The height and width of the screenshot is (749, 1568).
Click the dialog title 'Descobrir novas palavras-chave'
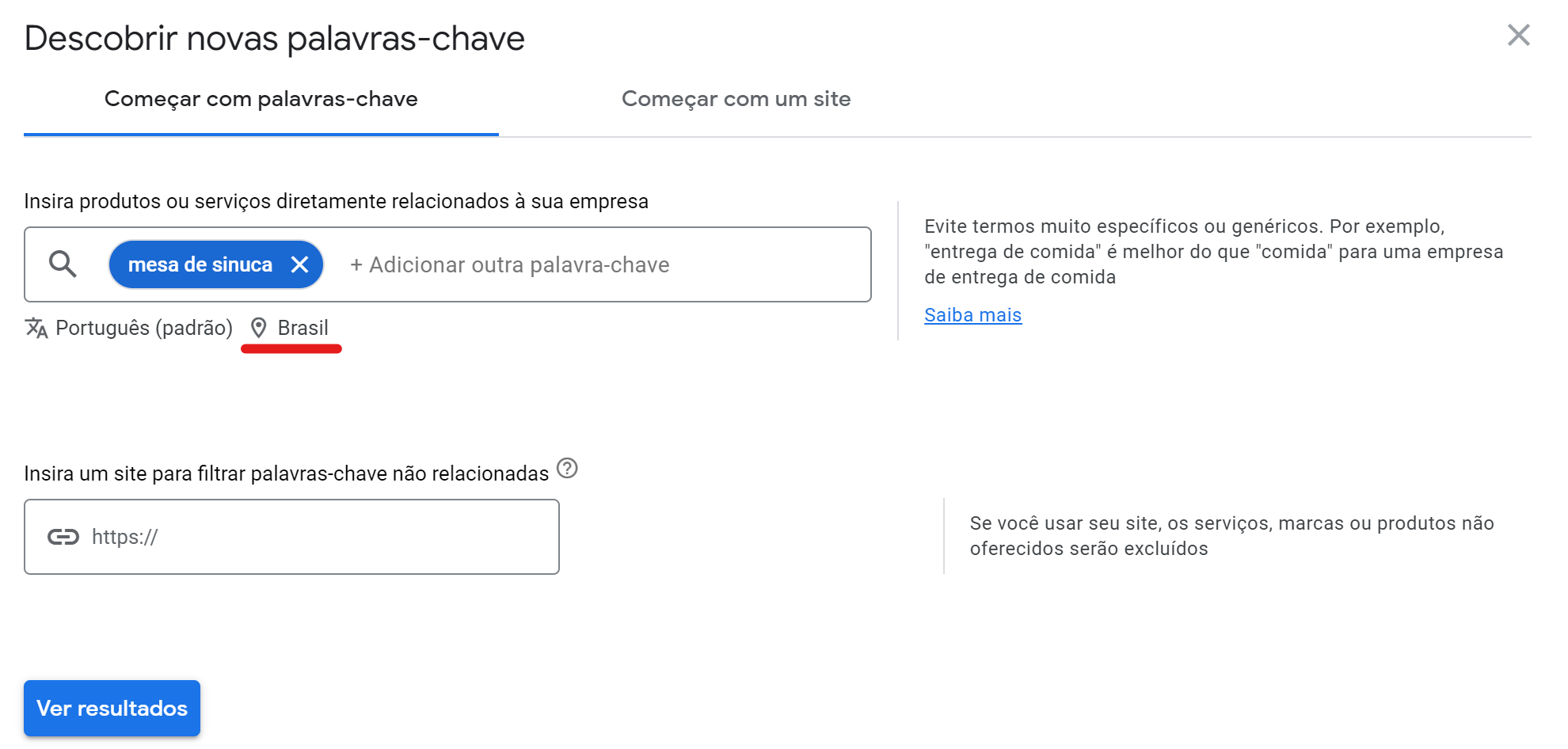tap(274, 37)
